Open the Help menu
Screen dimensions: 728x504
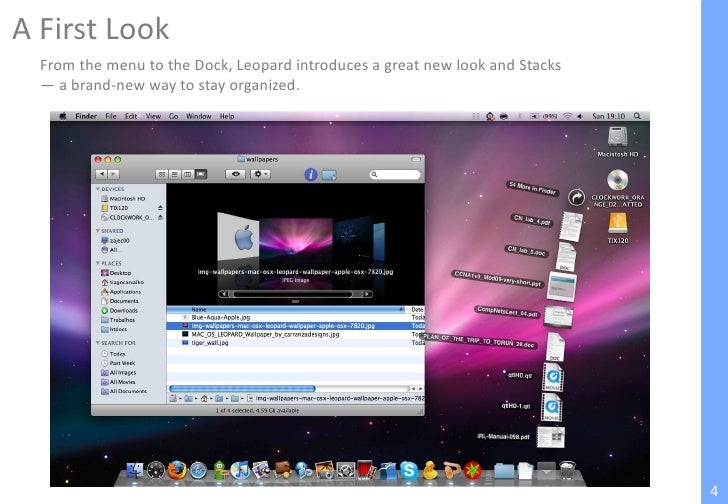click(227, 116)
